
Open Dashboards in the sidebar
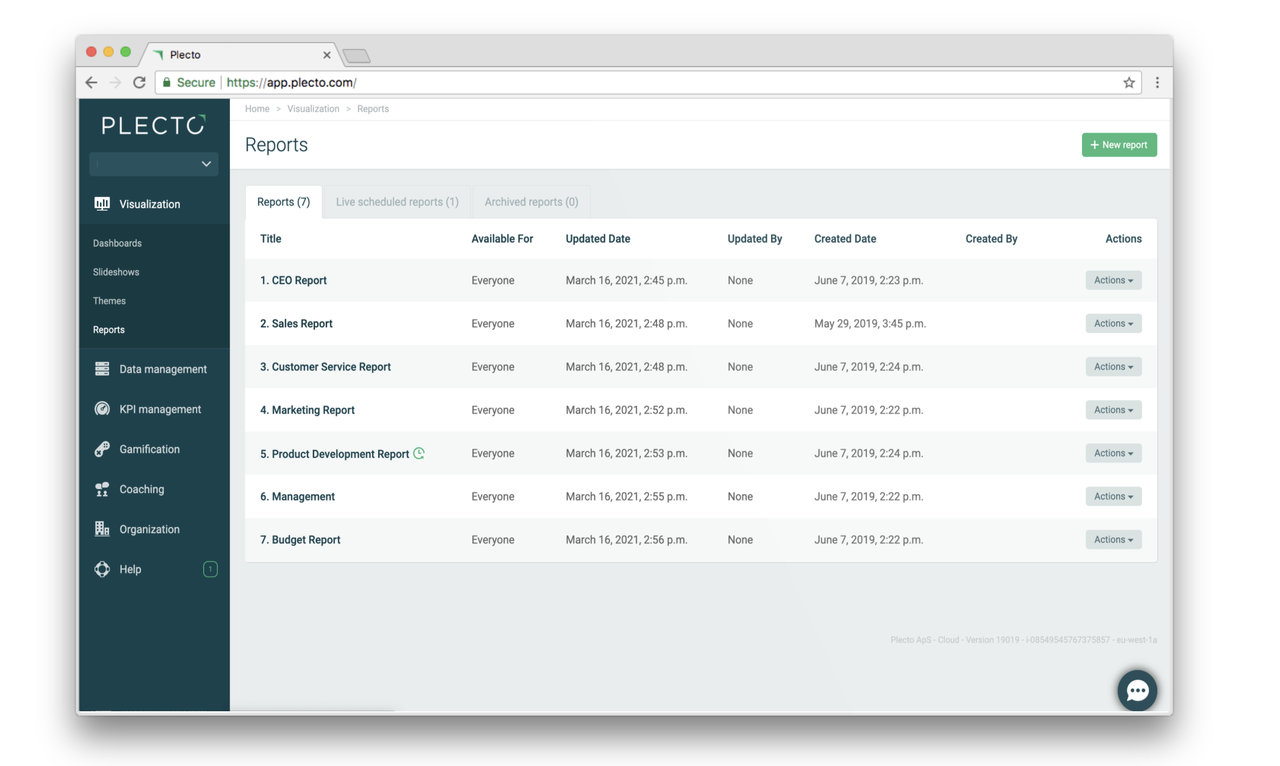click(x=117, y=243)
